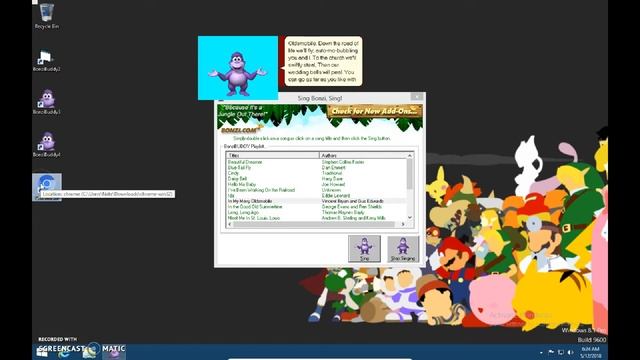Image resolution: width=640 pixels, height=360 pixels.
Task: Open the Action Center flag icon
Action: pyautogui.click(x=551, y=352)
